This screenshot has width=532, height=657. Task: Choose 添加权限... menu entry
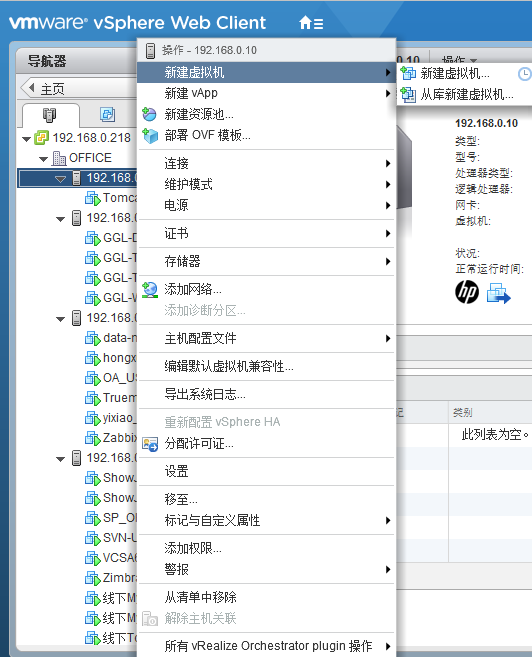pos(266,548)
